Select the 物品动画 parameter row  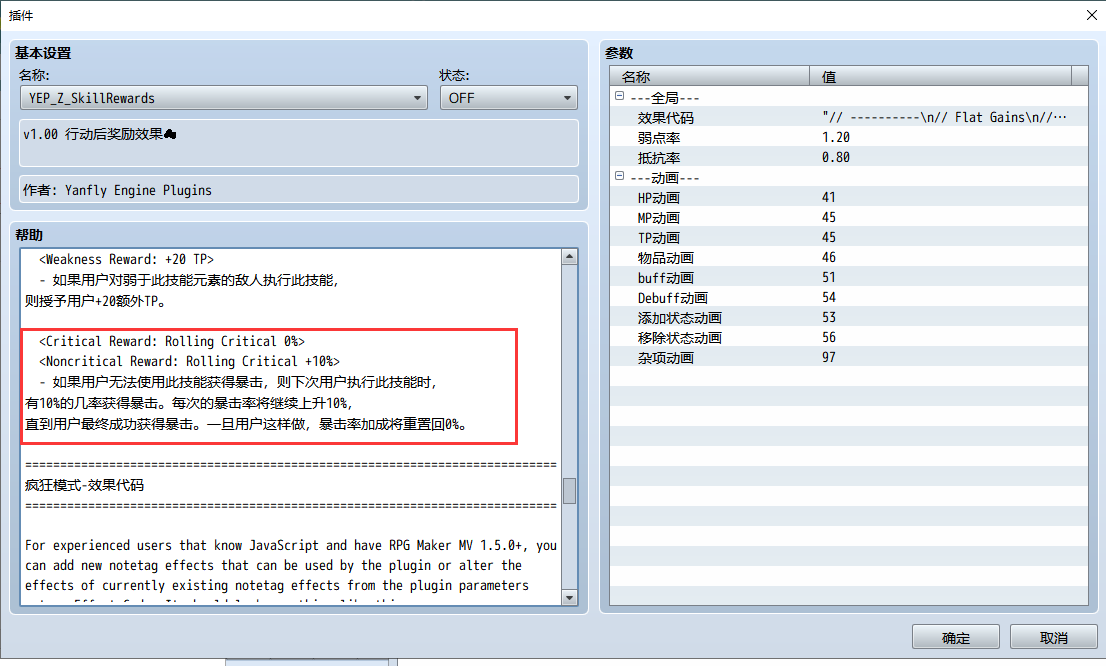[x=849, y=258]
